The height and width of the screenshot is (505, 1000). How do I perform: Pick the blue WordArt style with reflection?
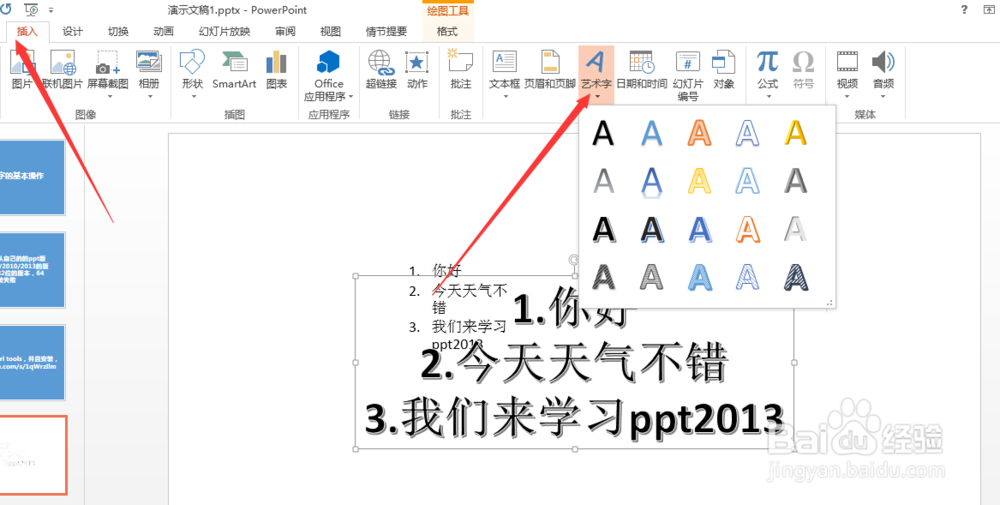[x=651, y=182]
